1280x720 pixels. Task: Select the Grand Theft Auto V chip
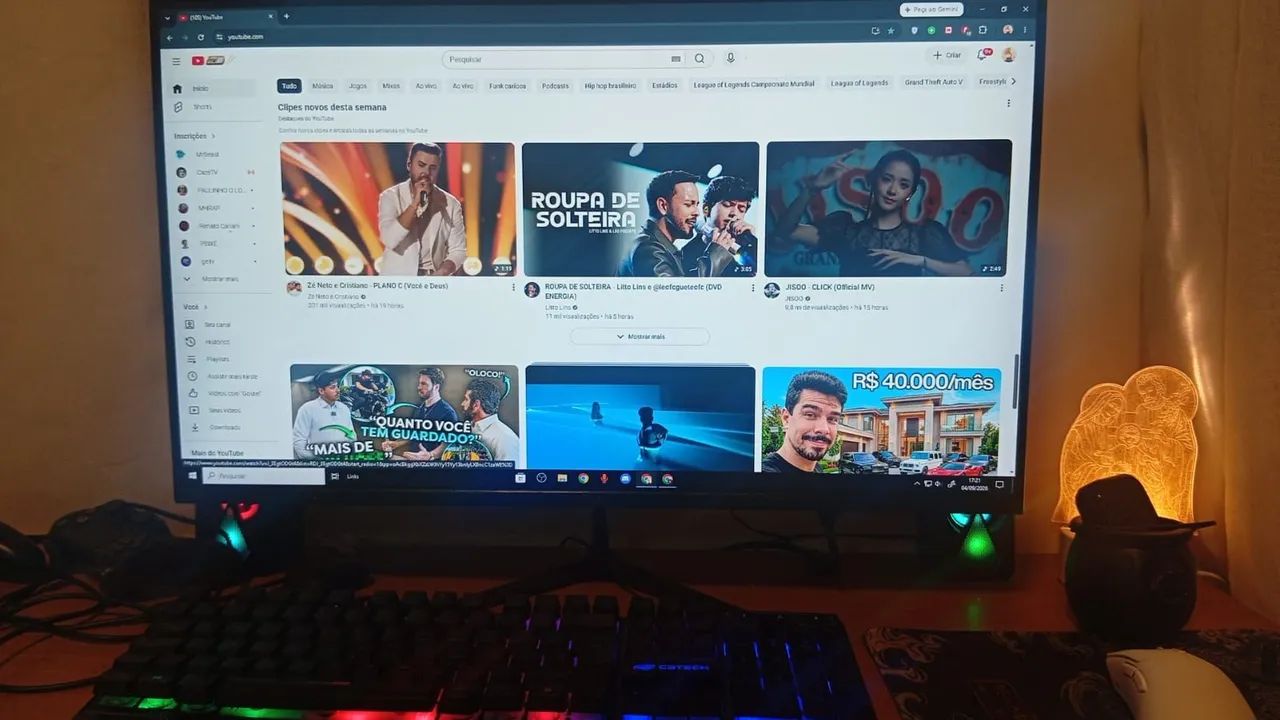(934, 82)
